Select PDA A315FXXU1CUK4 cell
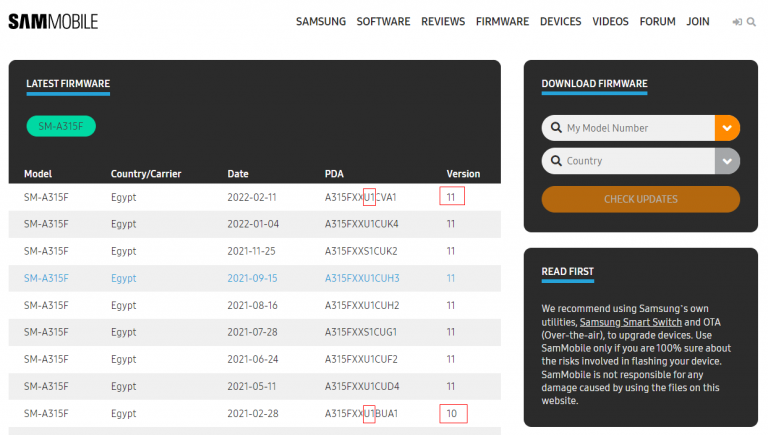The height and width of the screenshot is (435, 768). 361,224
